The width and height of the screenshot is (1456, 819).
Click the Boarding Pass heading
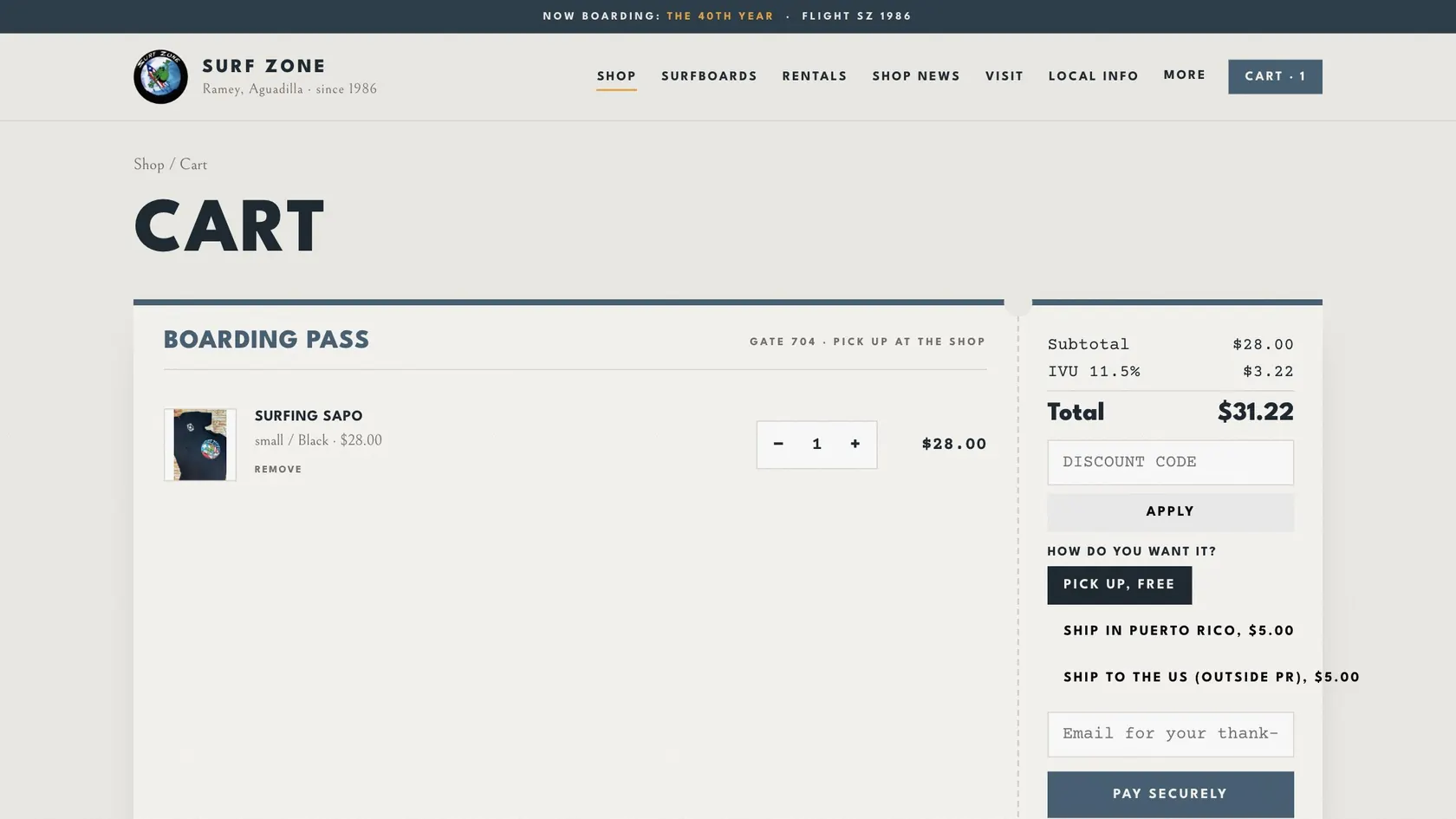pyautogui.click(x=266, y=340)
